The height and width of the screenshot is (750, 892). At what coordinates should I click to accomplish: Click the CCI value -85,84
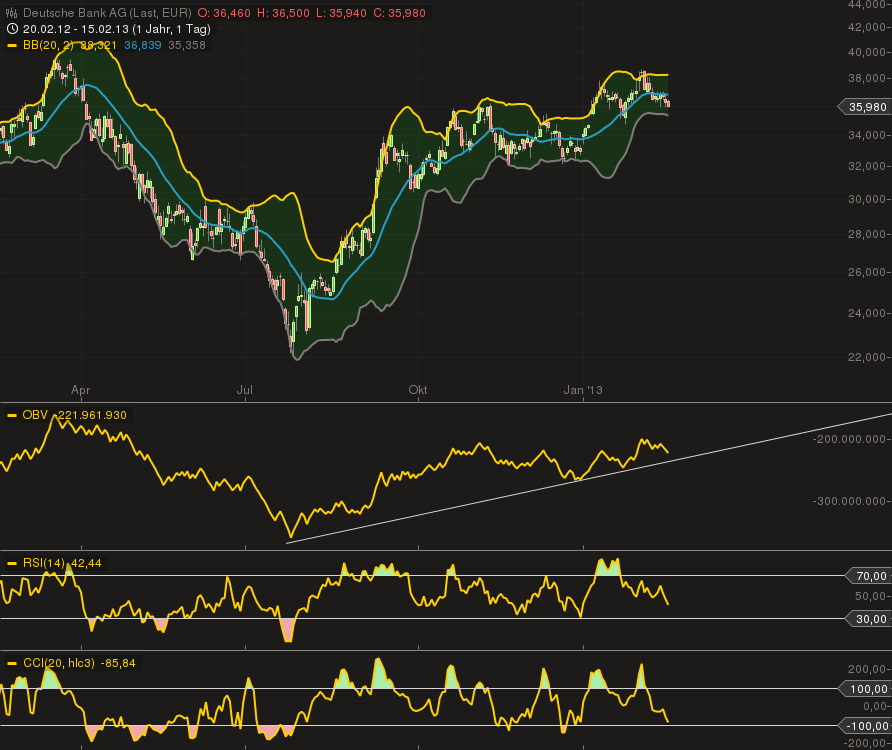[x=118, y=663]
